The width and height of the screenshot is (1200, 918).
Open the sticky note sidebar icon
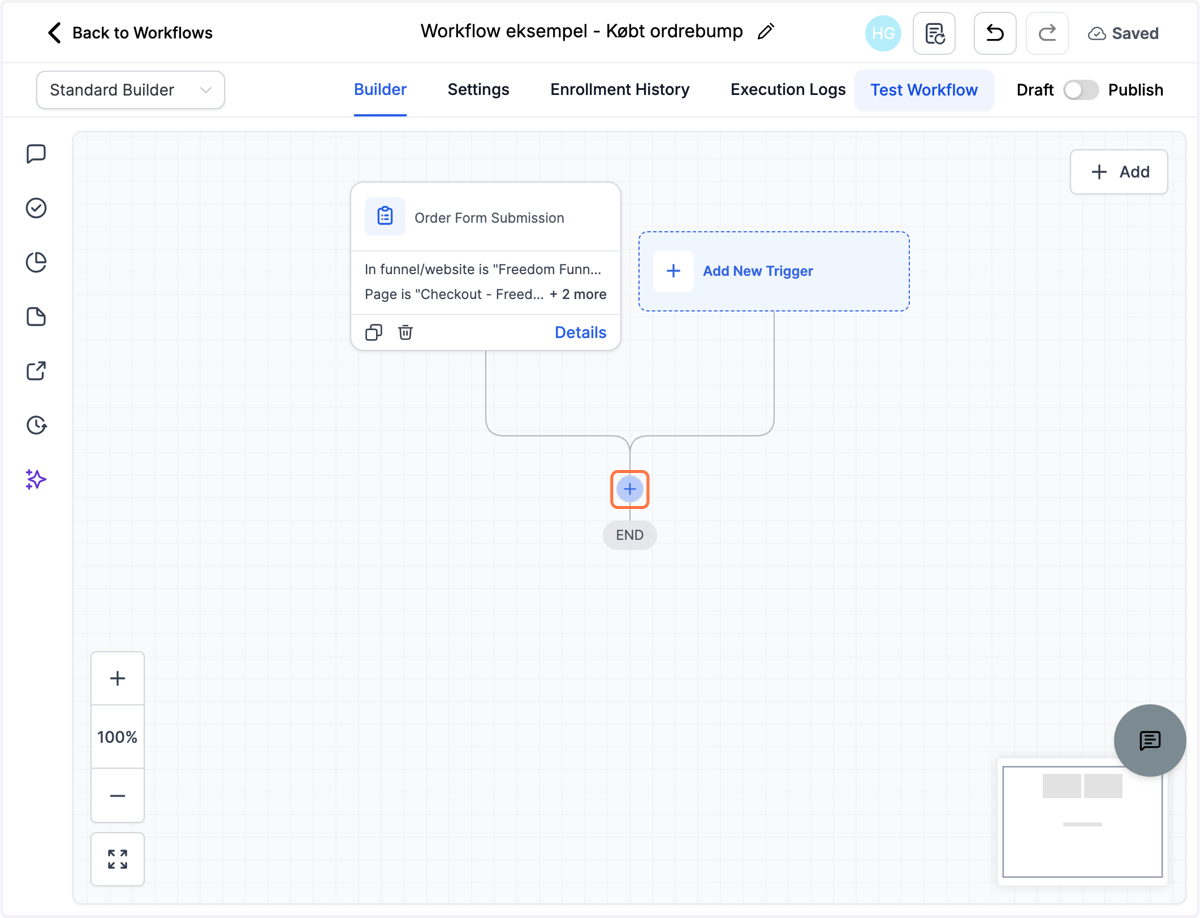click(x=36, y=317)
